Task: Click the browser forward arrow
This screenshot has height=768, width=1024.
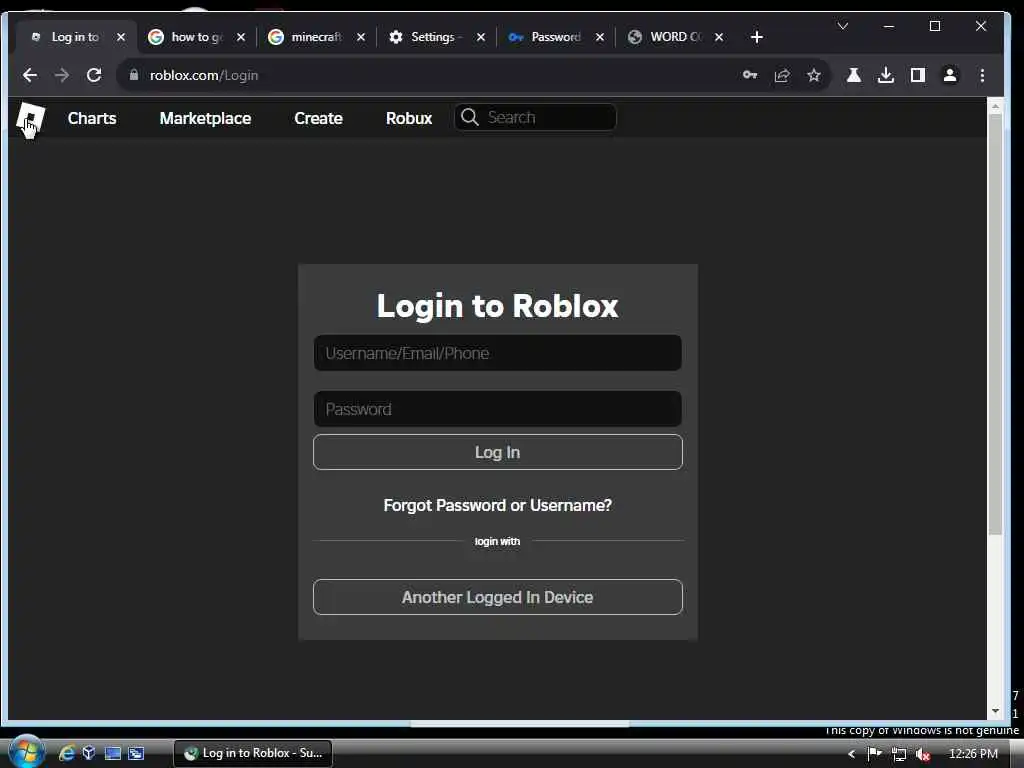Action: [x=62, y=75]
